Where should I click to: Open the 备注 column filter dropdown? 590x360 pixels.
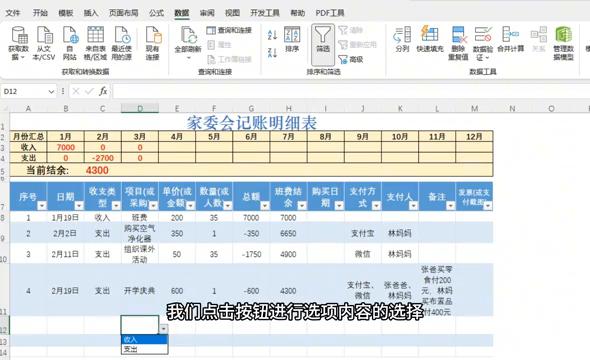click(x=450, y=205)
